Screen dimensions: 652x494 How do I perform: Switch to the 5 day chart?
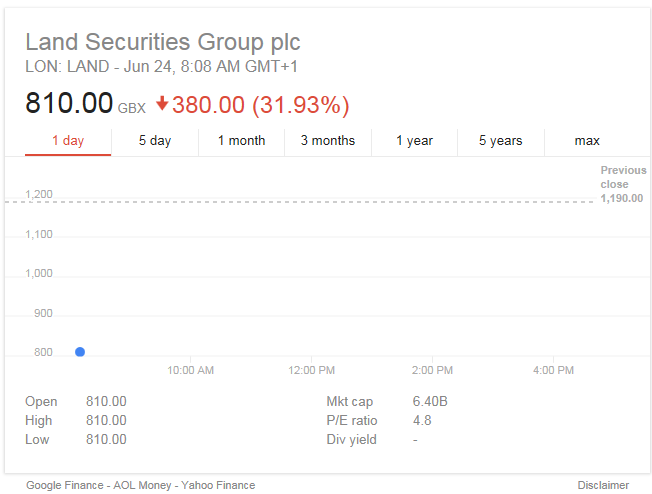155,141
